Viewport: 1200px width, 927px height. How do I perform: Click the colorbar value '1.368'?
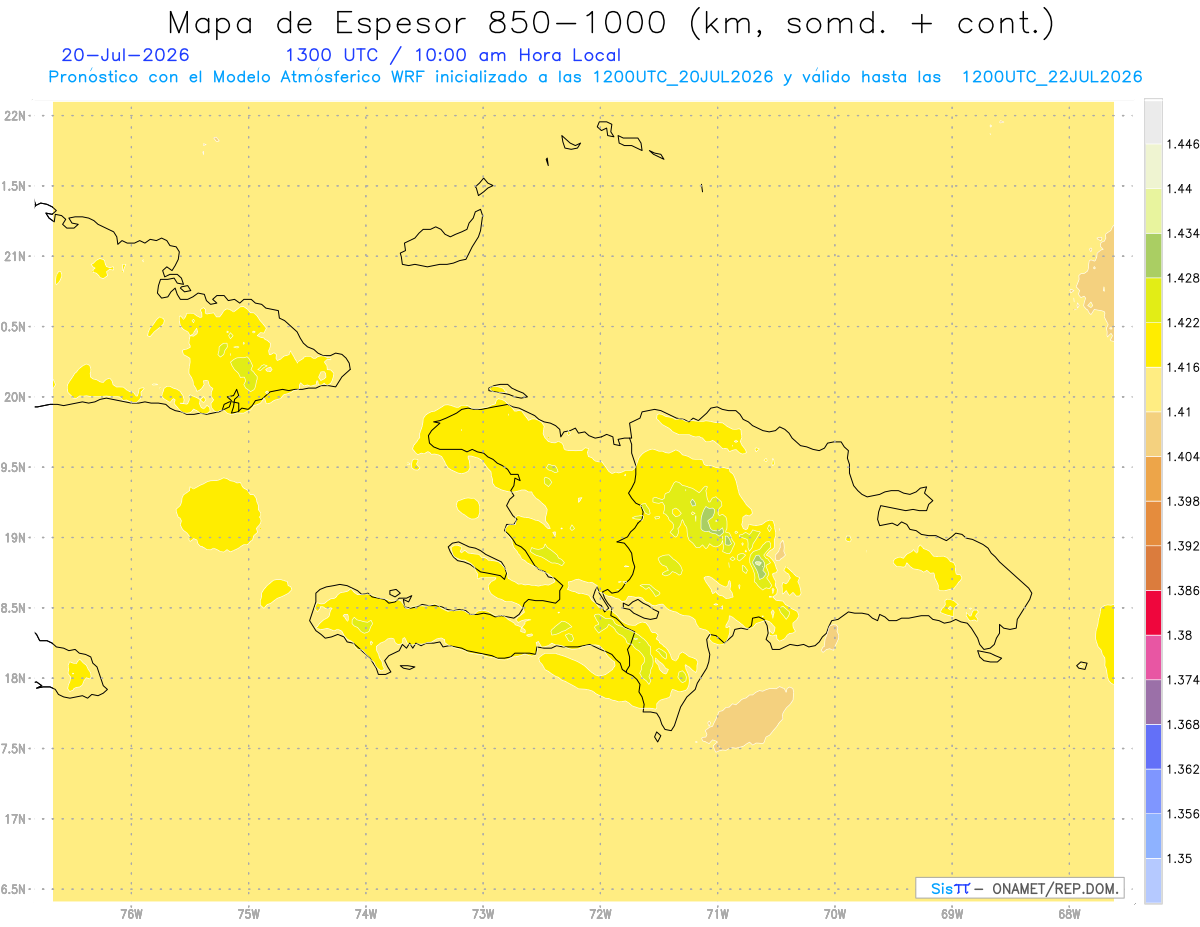[x=1183, y=724]
